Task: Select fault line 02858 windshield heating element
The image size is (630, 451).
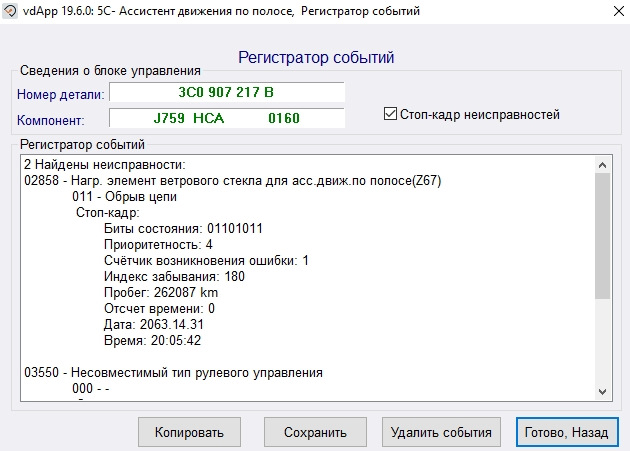Action: tap(233, 180)
